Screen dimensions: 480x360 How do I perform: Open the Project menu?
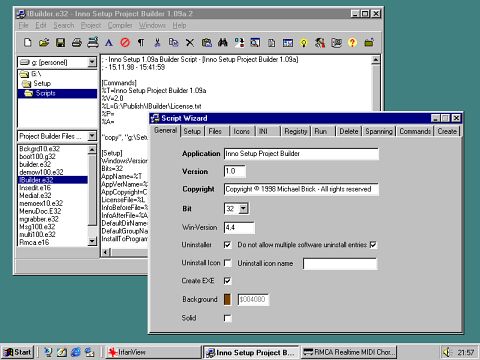pyautogui.click(x=91, y=25)
